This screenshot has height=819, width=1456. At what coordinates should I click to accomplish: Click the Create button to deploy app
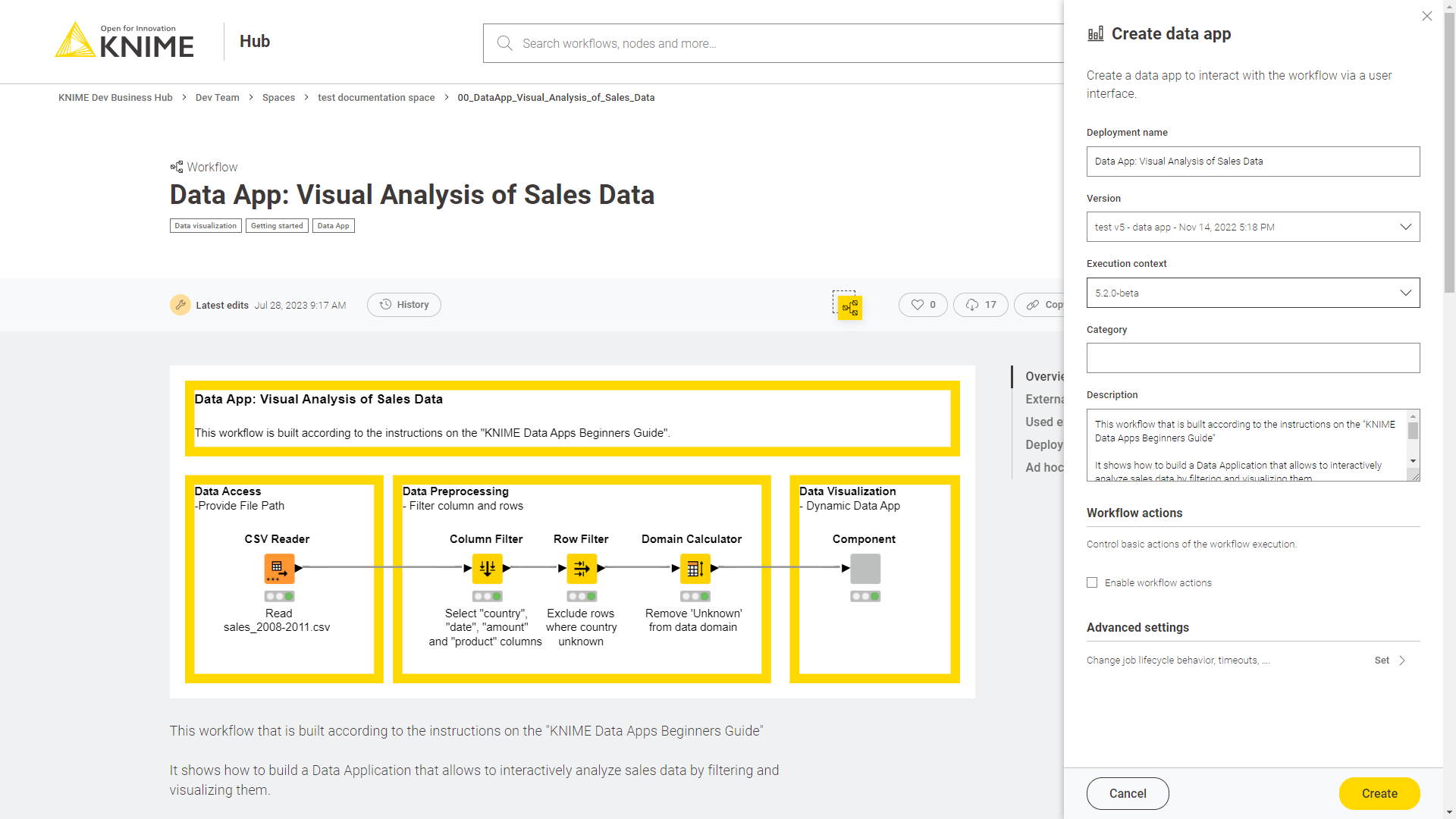(1379, 793)
